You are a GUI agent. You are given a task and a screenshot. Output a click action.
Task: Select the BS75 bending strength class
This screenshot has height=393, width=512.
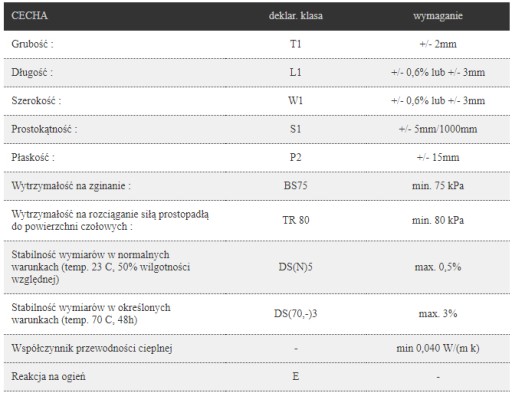(x=296, y=186)
